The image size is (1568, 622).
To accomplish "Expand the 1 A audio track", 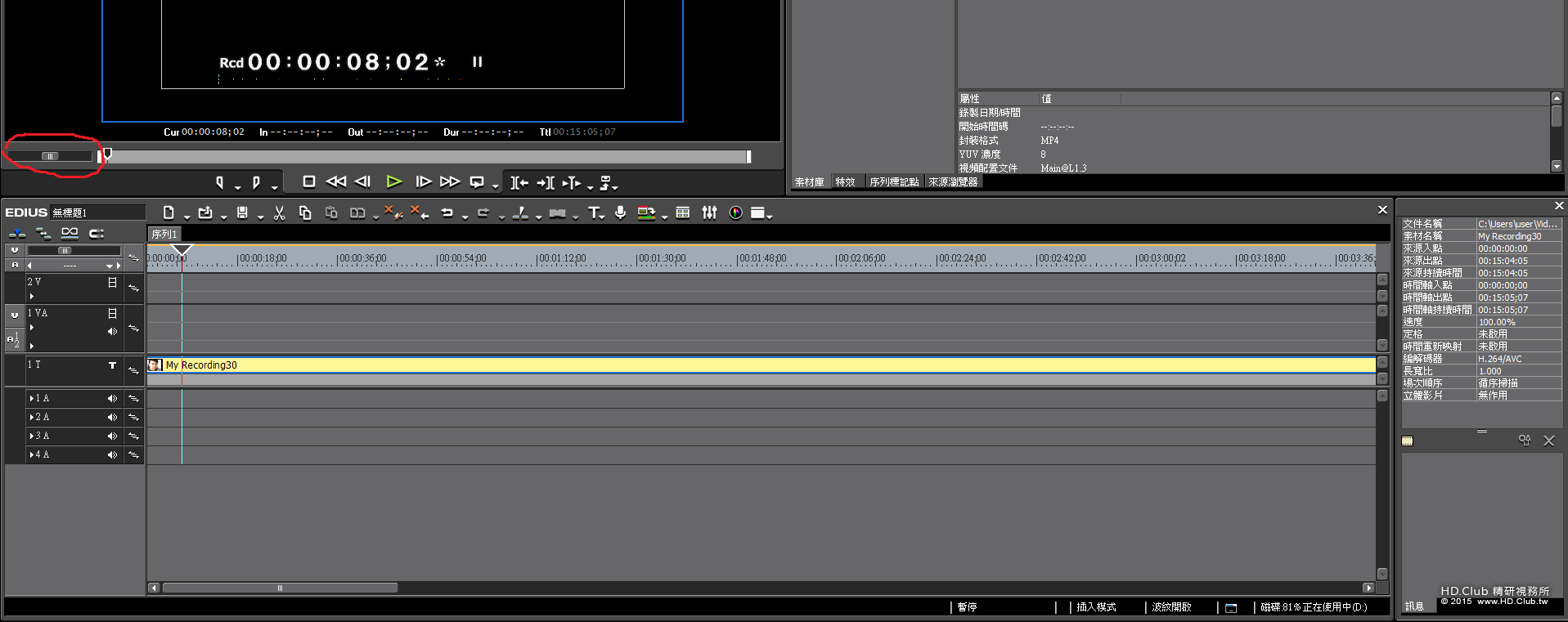I will click(x=31, y=398).
